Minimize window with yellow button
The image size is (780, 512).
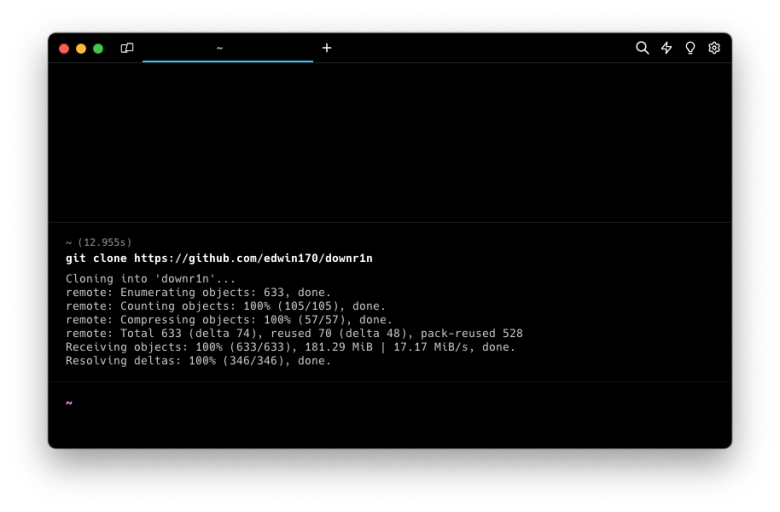[81, 48]
